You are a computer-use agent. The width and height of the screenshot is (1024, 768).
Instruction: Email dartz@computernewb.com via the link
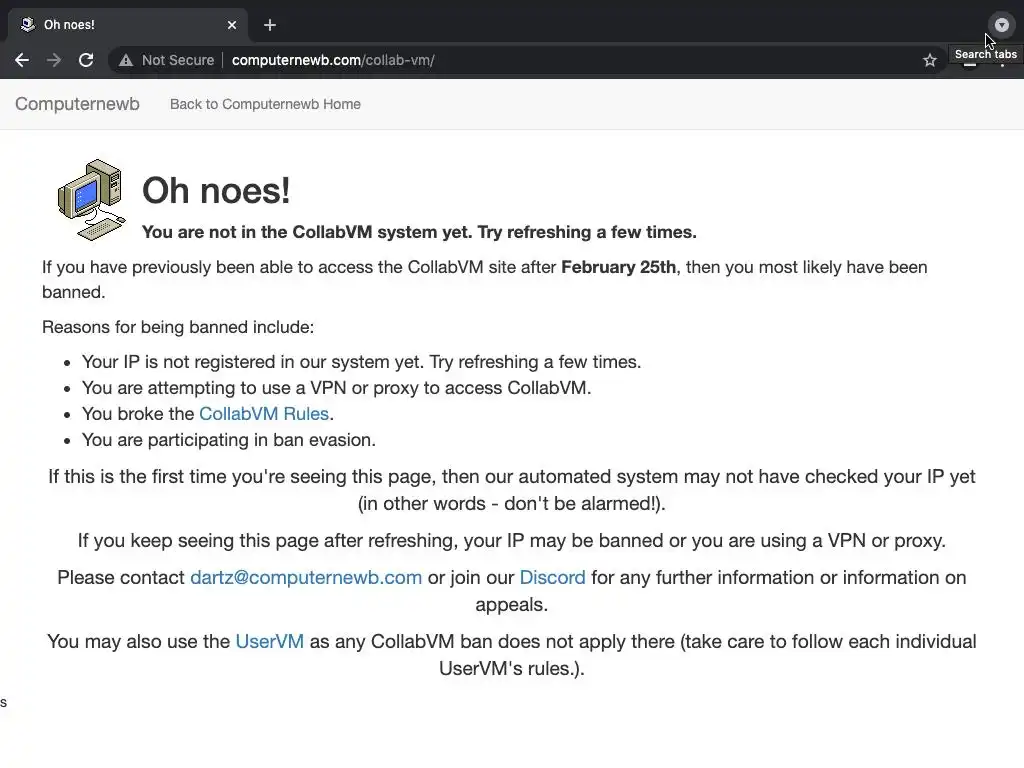(x=306, y=578)
